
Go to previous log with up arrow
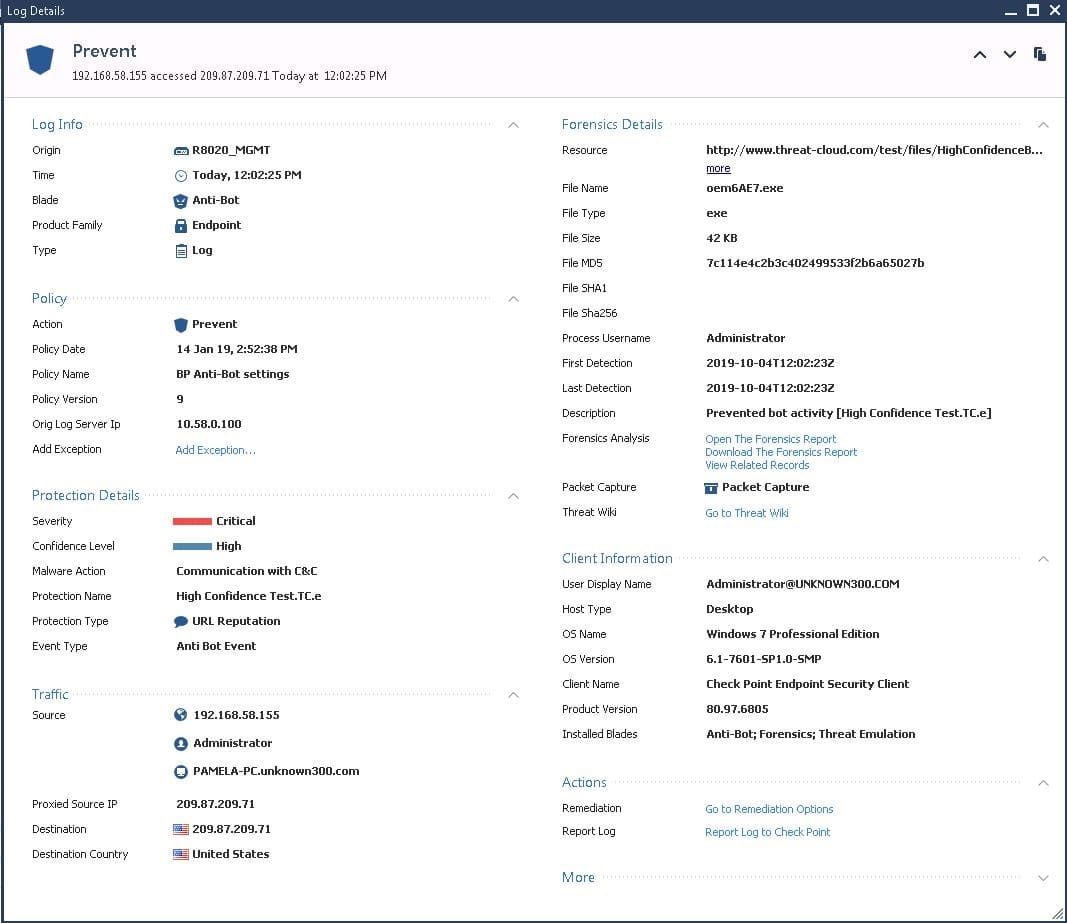[980, 55]
